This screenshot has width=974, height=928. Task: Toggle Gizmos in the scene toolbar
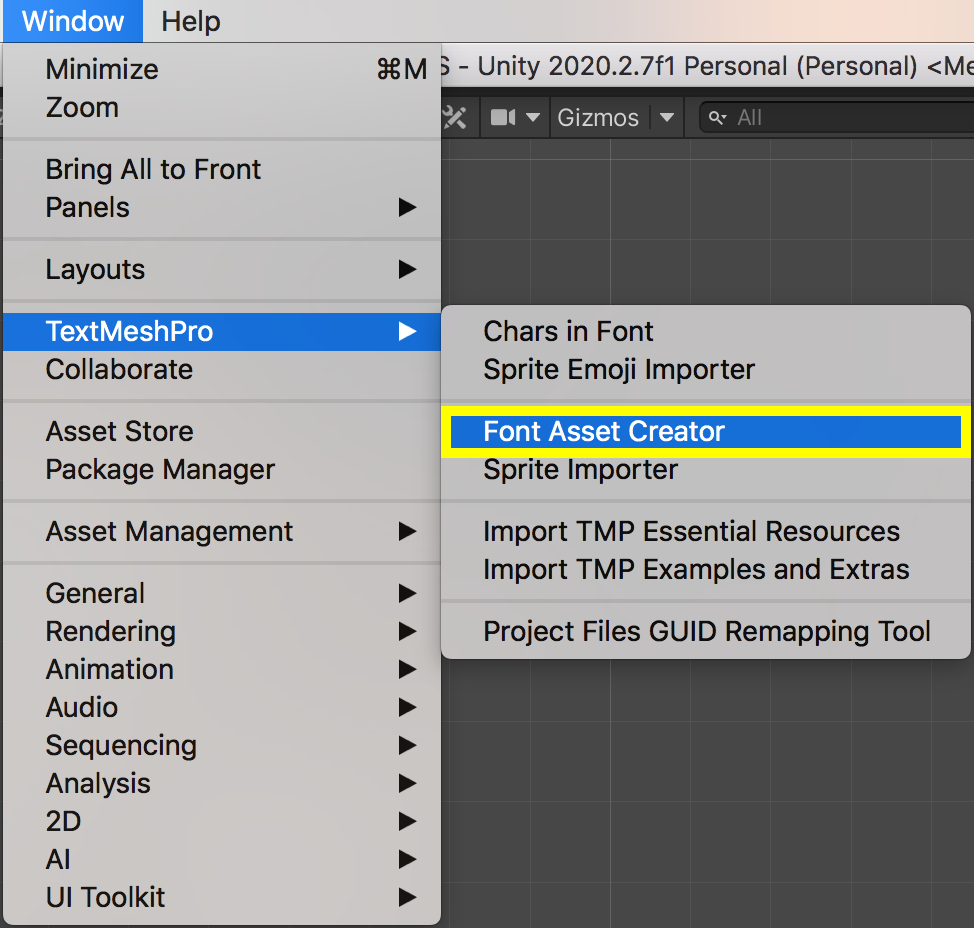[598, 117]
